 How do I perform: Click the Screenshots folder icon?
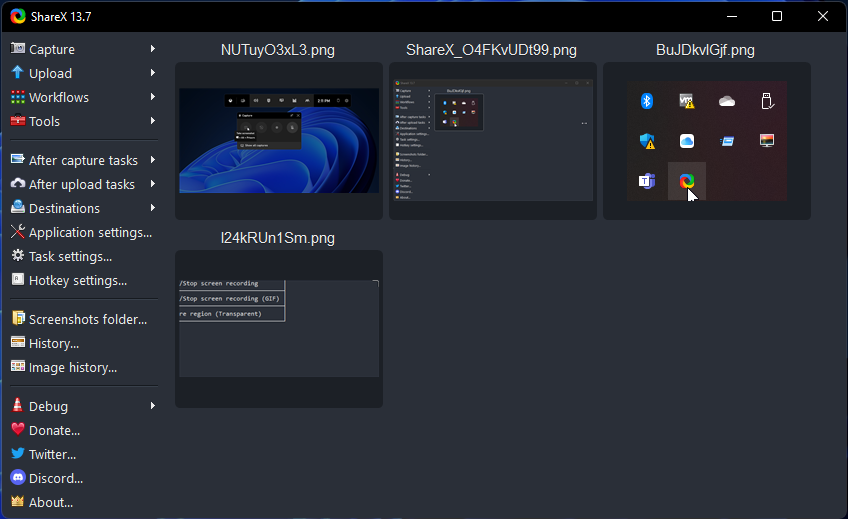point(18,318)
